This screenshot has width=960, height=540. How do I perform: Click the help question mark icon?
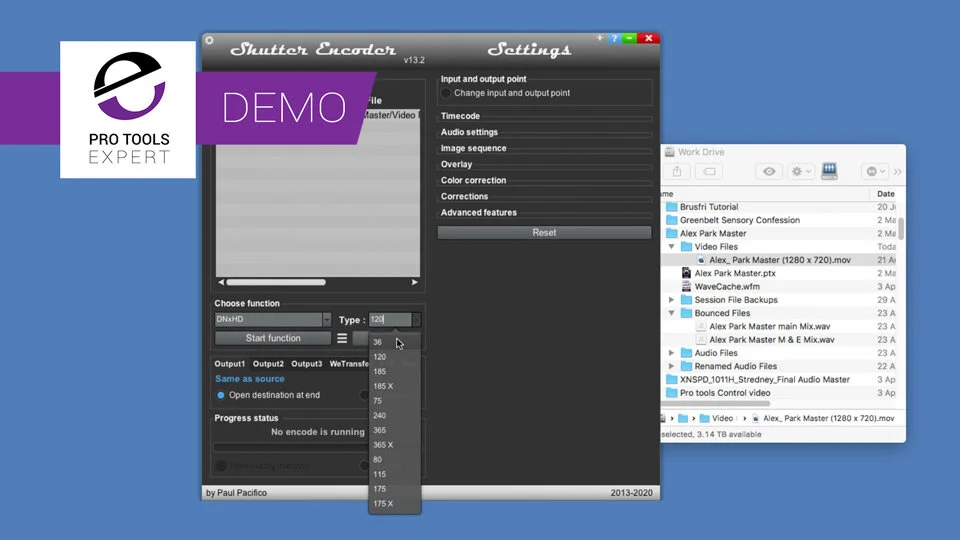(614, 39)
